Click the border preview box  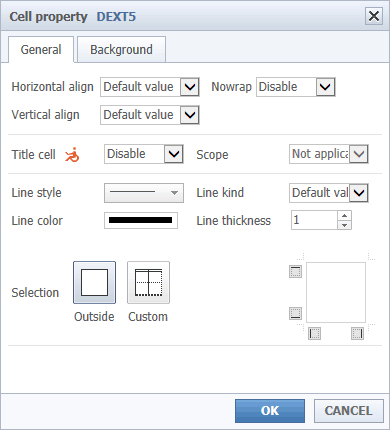pos(336,292)
